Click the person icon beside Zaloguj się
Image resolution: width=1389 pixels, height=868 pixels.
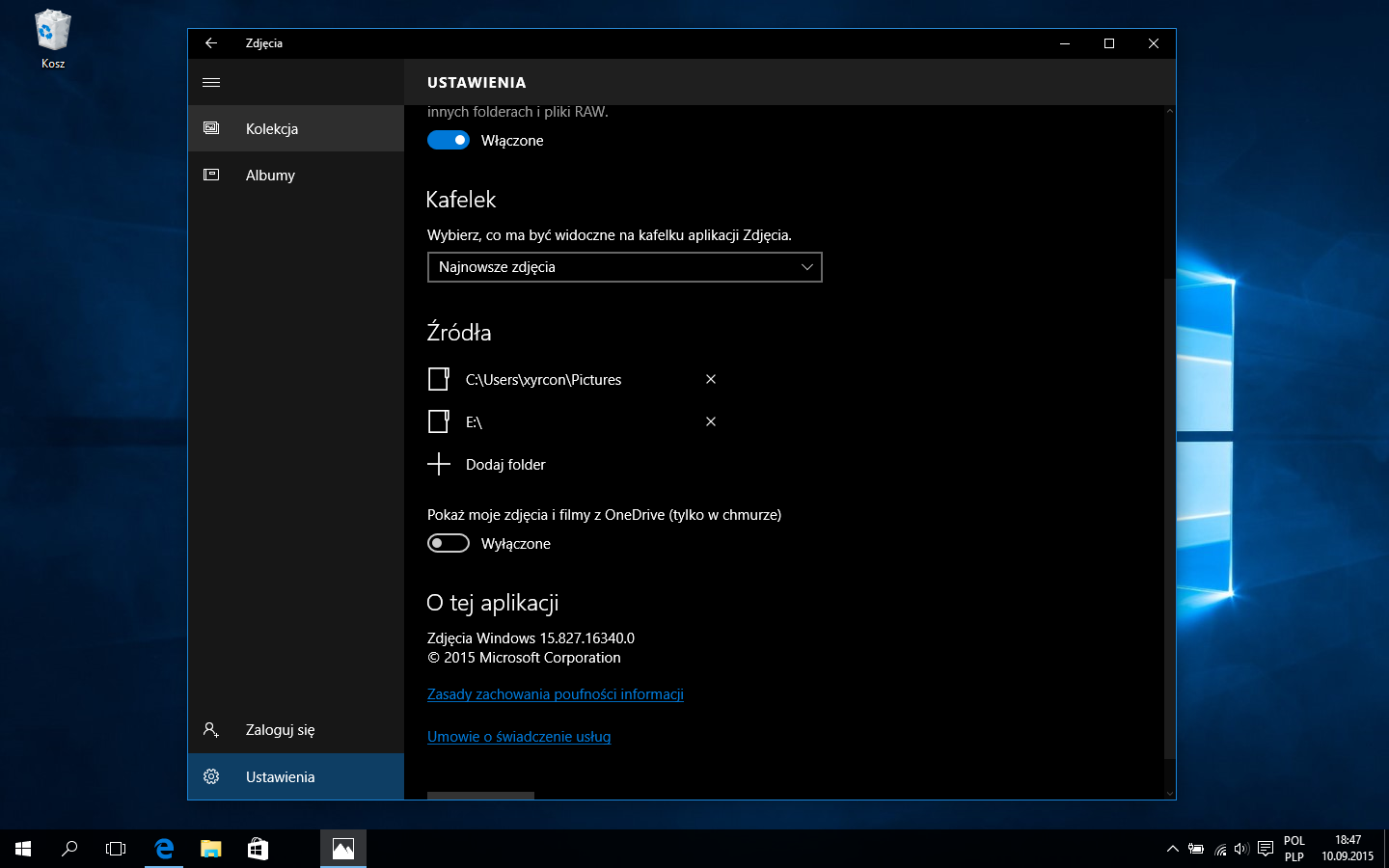point(211,730)
